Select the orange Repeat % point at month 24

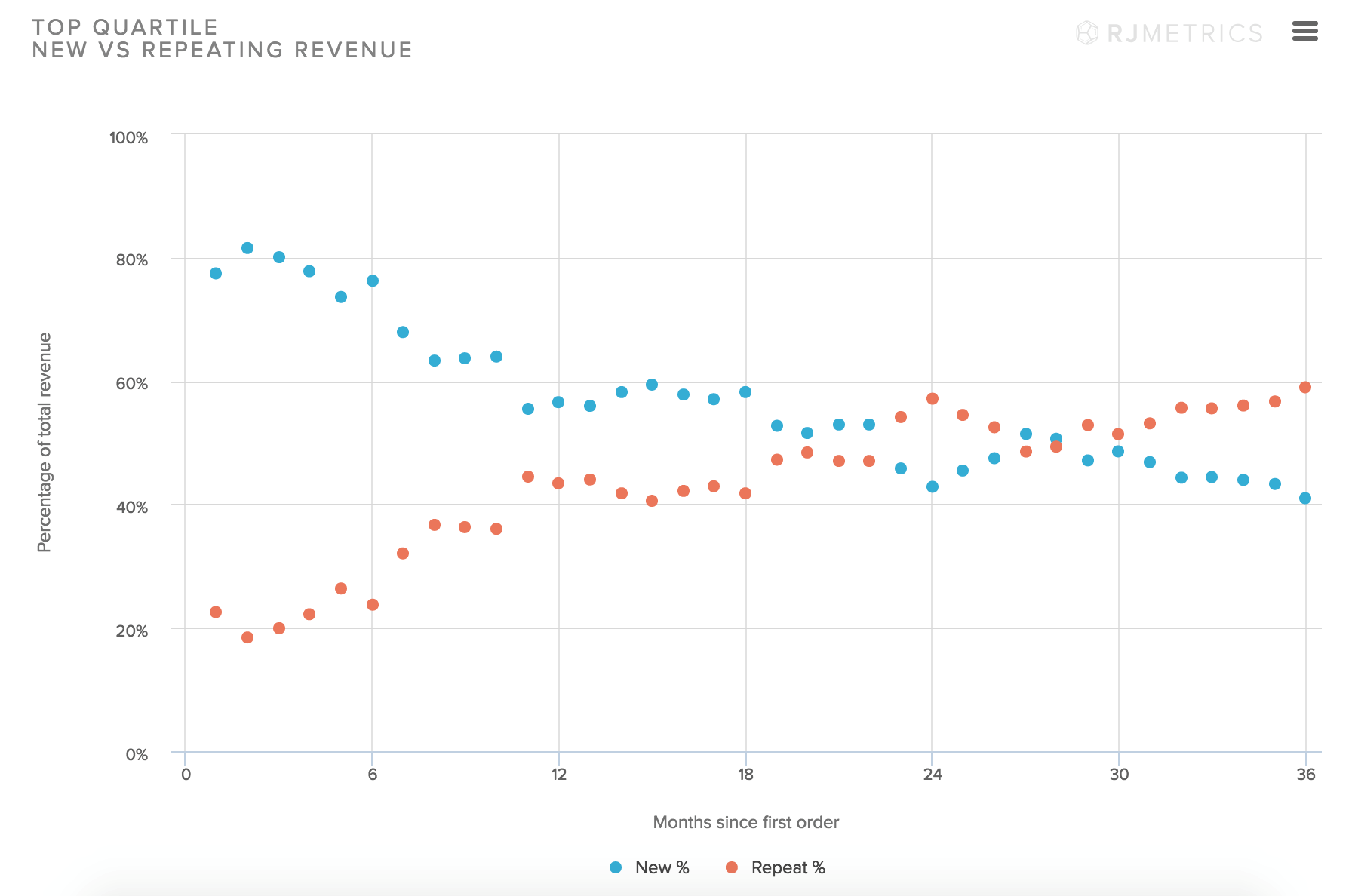click(933, 398)
